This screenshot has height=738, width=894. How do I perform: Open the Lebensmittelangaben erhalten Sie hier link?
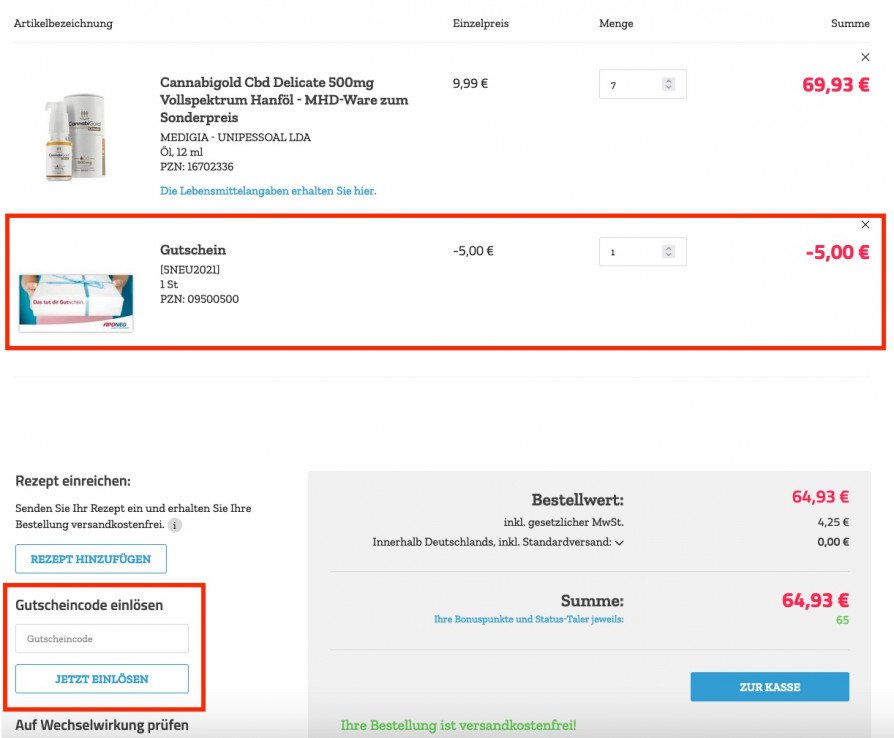coord(268,191)
